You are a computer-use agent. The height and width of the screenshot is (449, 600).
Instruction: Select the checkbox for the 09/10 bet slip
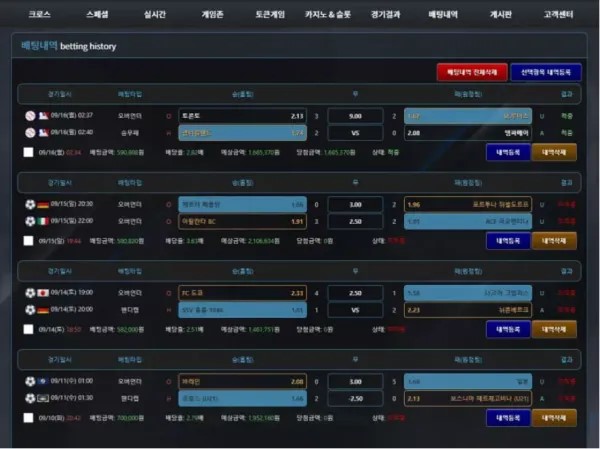[29, 417]
